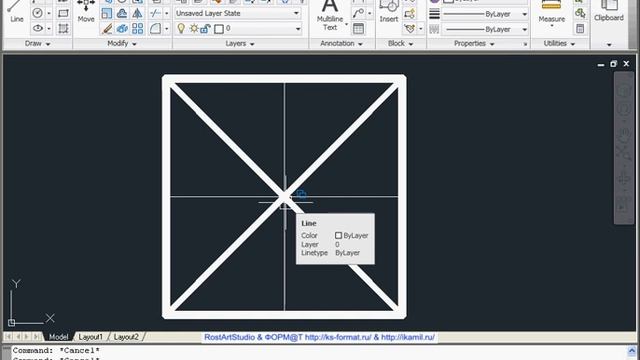Select the Mirror tool icon

(138, 13)
